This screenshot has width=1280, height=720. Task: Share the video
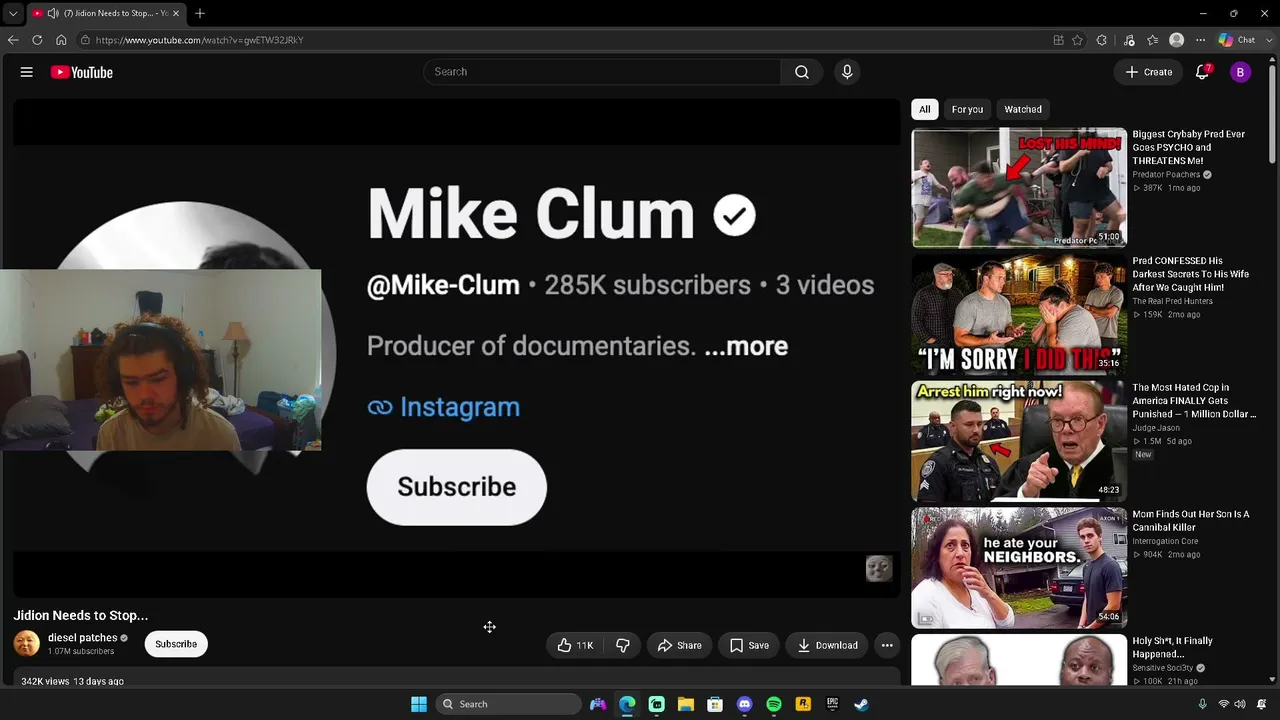point(679,645)
